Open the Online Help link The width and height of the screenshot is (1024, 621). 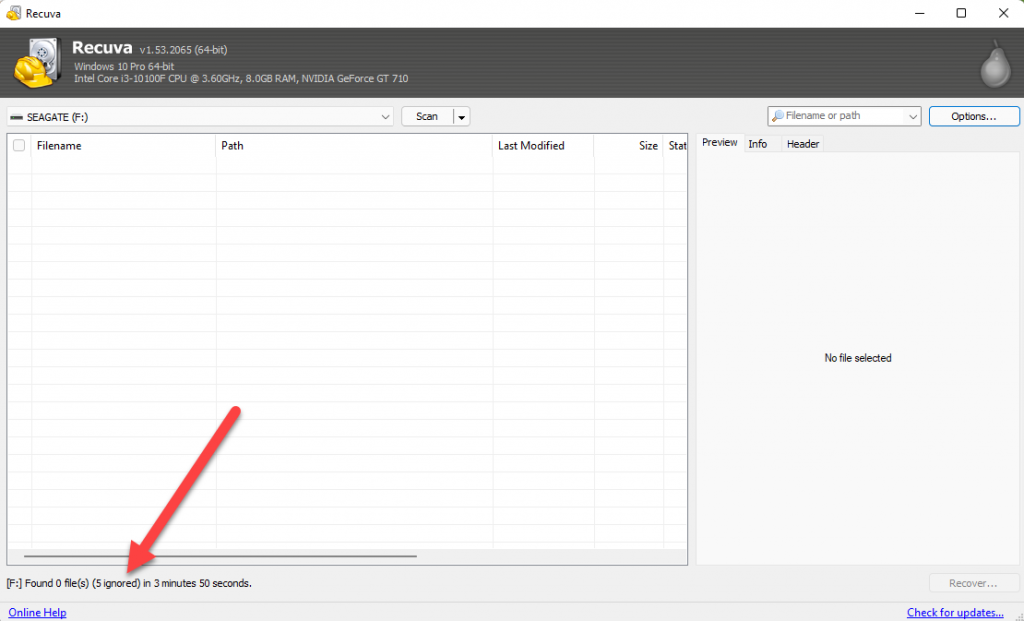(x=37, y=612)
